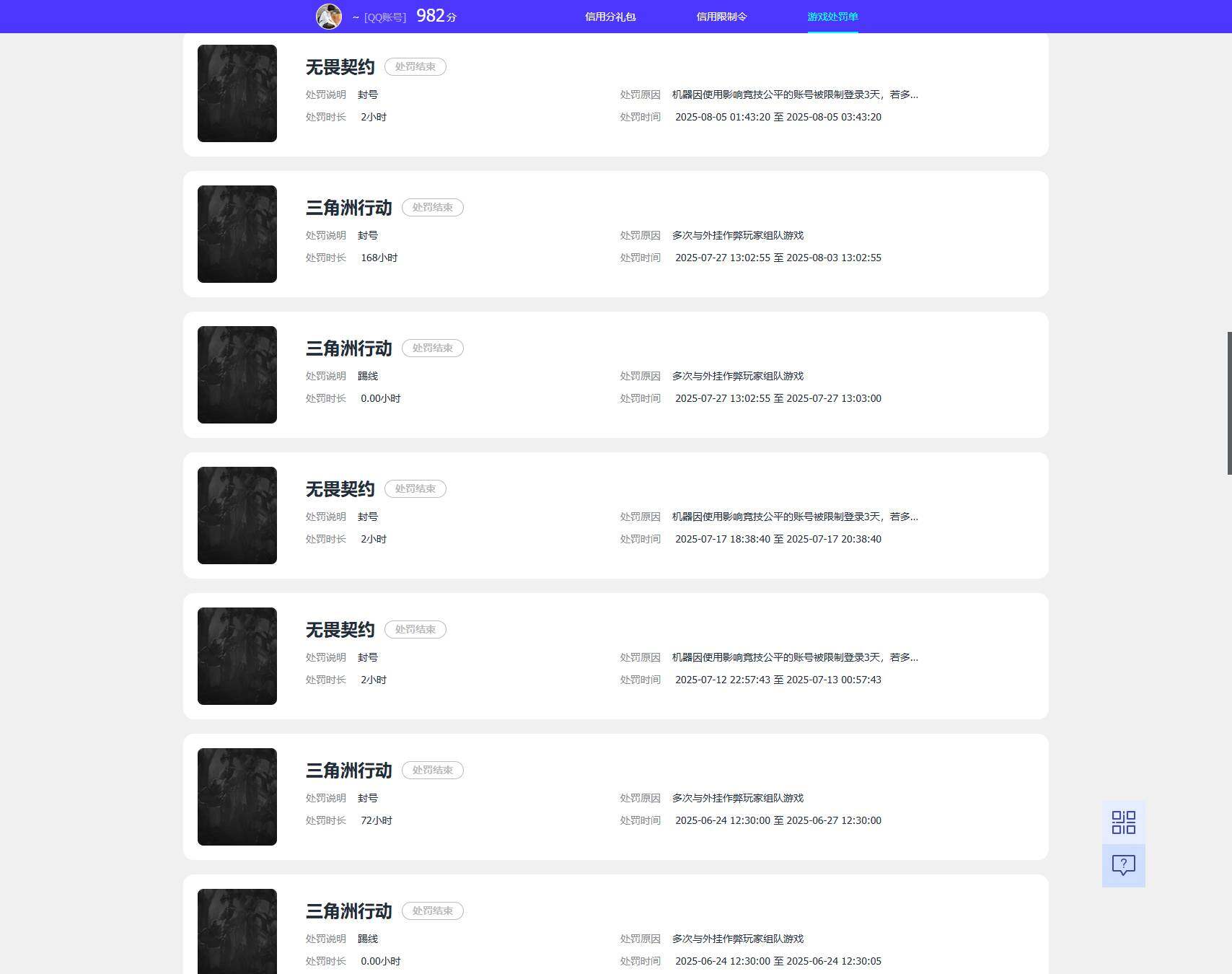The height and width of the screenshot is (974, 1232).
Task: Click the 72小时 duration value
Action: (377, 820)
